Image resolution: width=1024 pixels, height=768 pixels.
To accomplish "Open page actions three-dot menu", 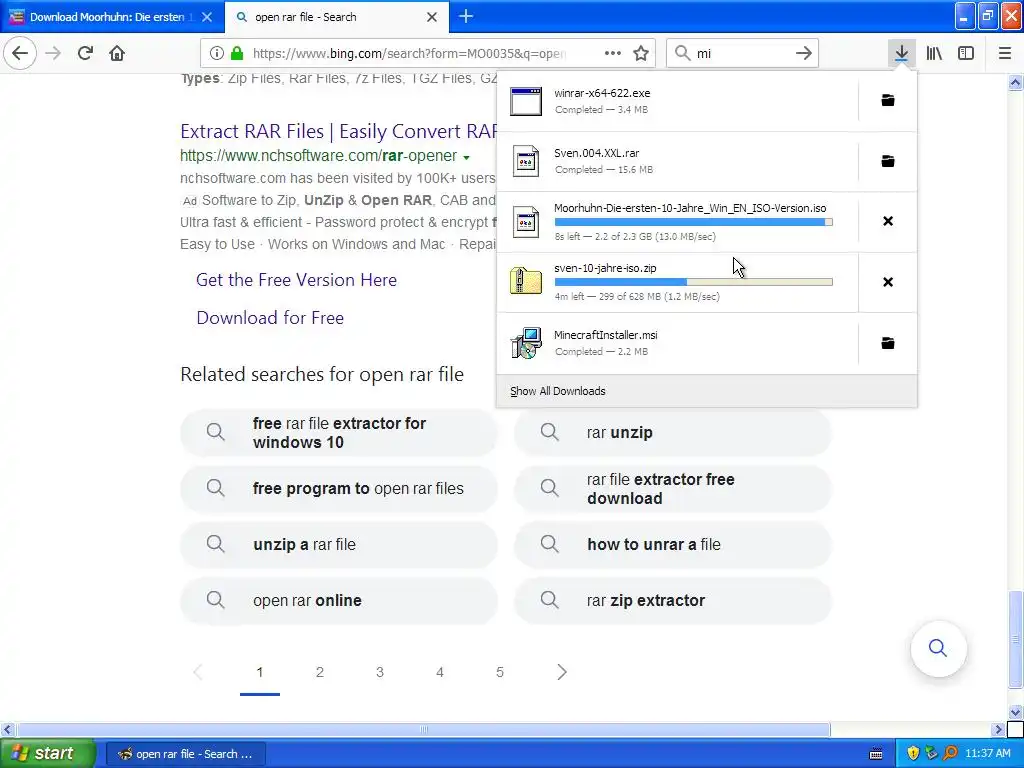I will click(613, 53).
